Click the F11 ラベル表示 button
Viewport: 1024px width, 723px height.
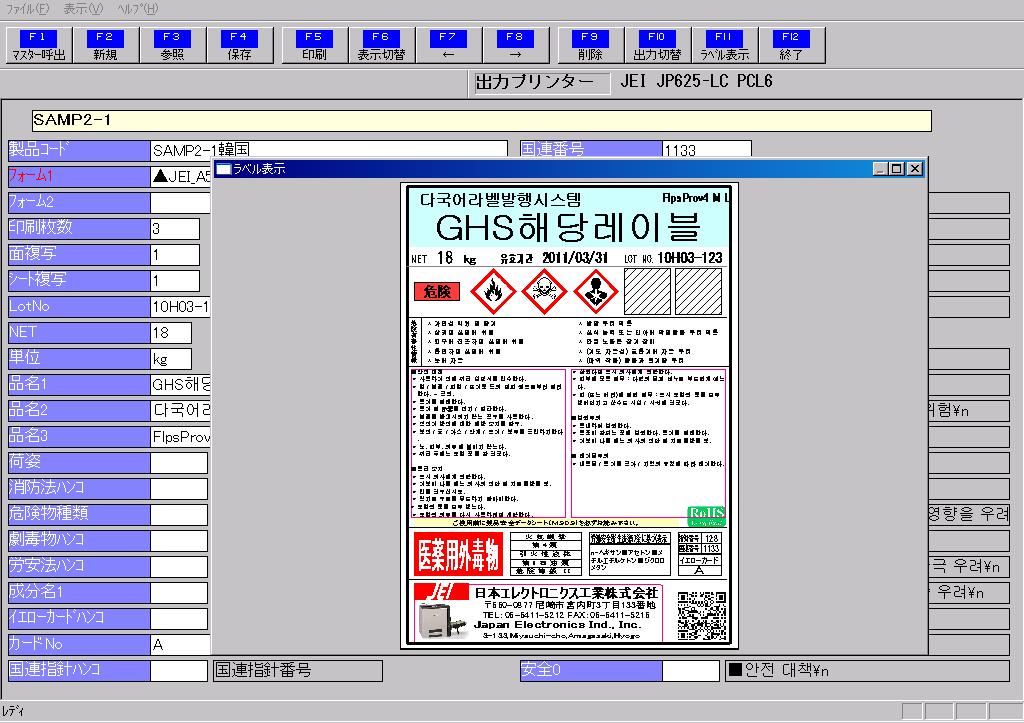[724, 45]
